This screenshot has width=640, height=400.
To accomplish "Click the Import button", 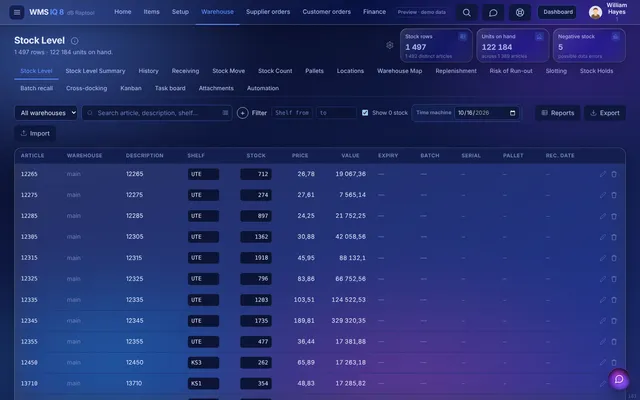I will pos(35,133).
